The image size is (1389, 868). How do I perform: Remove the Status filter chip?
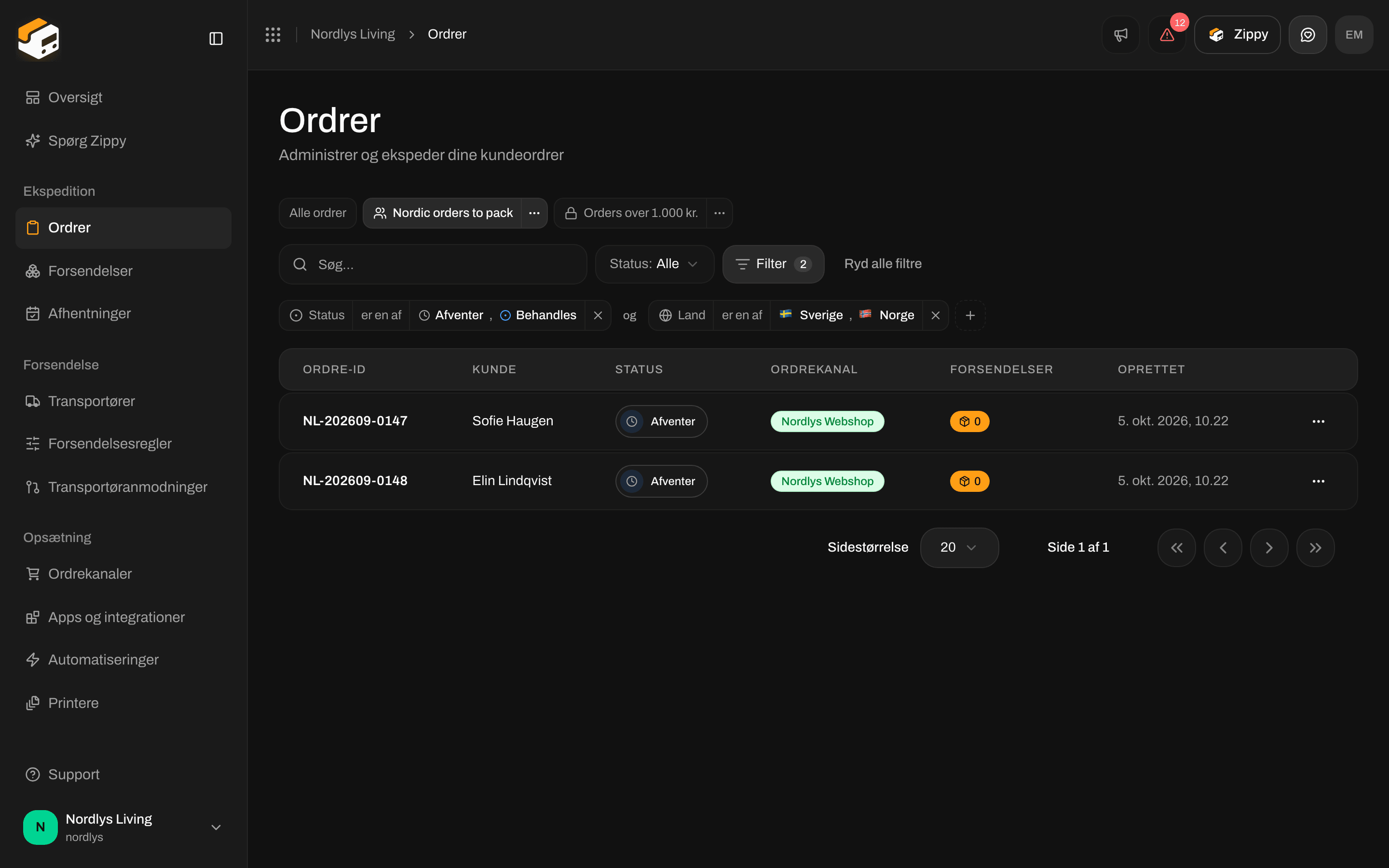click(598, 315)
